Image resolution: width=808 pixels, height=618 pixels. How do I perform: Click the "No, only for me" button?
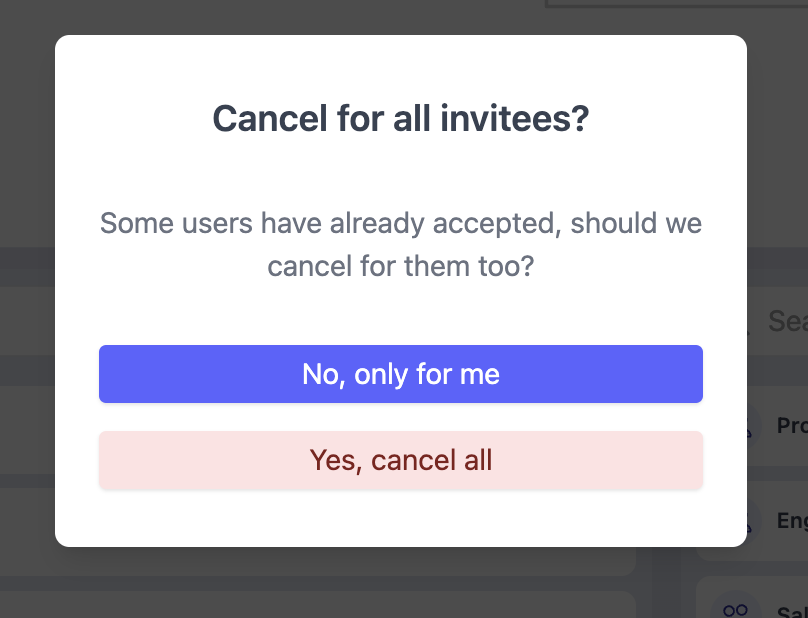400,374
